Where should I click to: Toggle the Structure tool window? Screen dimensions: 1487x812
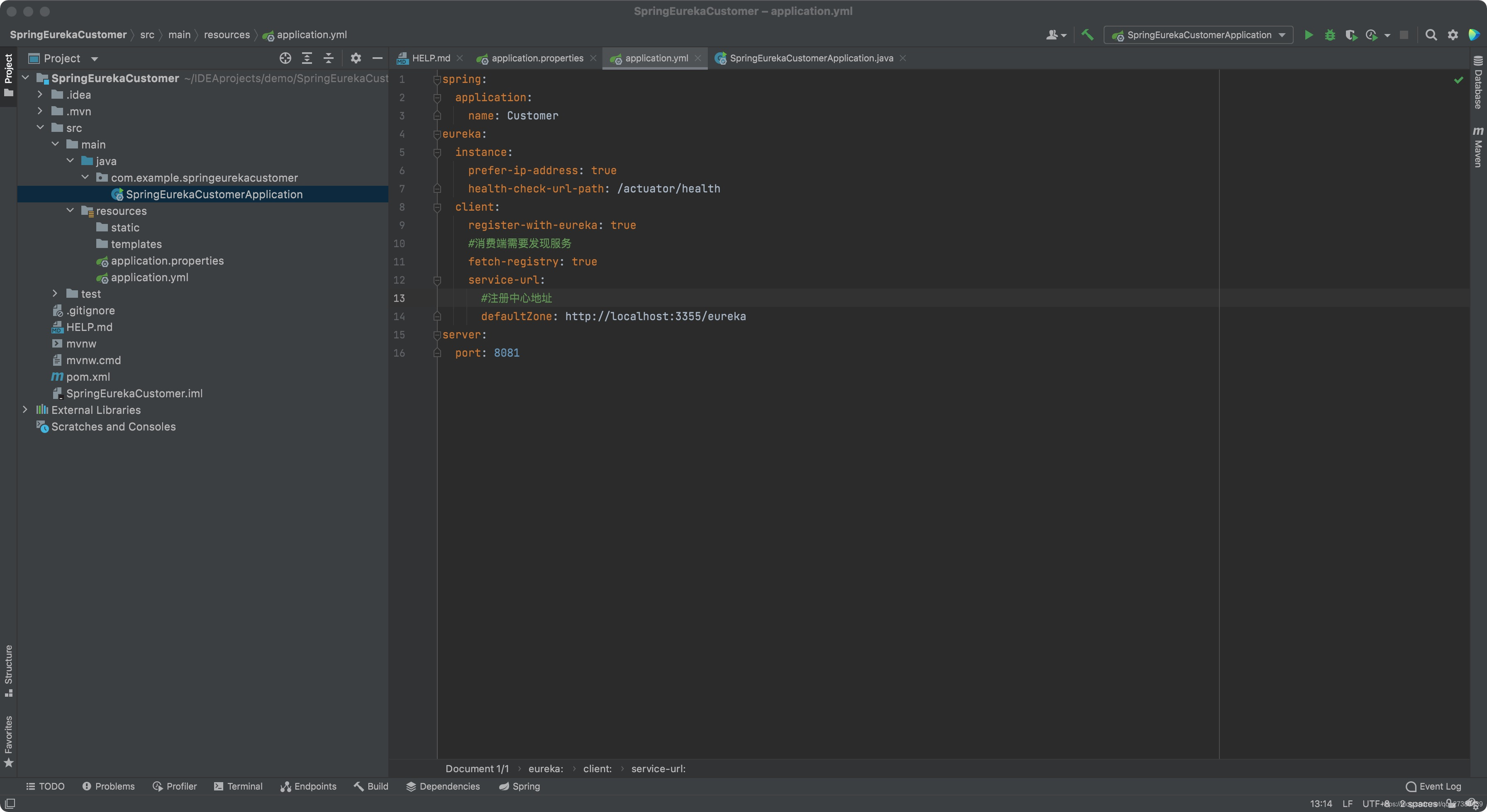(8, 669)
